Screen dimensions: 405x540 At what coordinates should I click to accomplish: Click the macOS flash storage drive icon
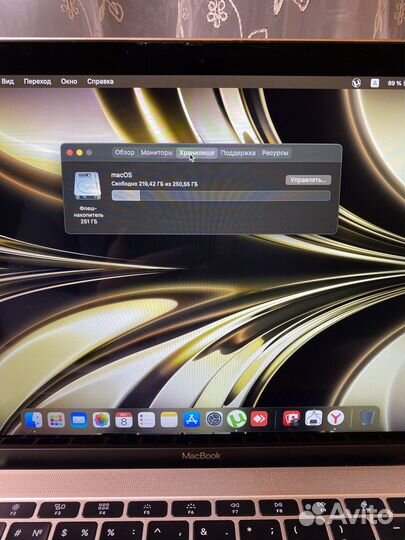[x=88, y=186]
